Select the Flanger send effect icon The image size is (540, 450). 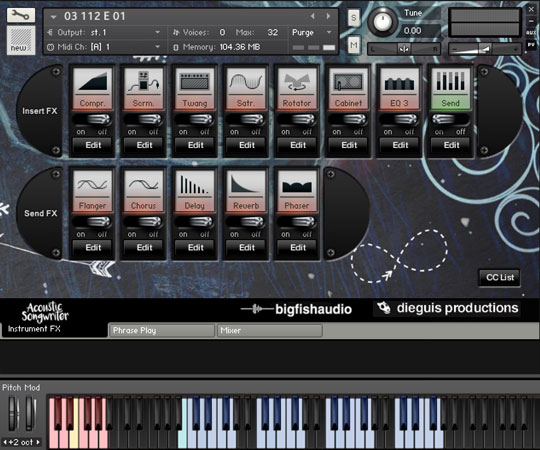pos(93,191)
